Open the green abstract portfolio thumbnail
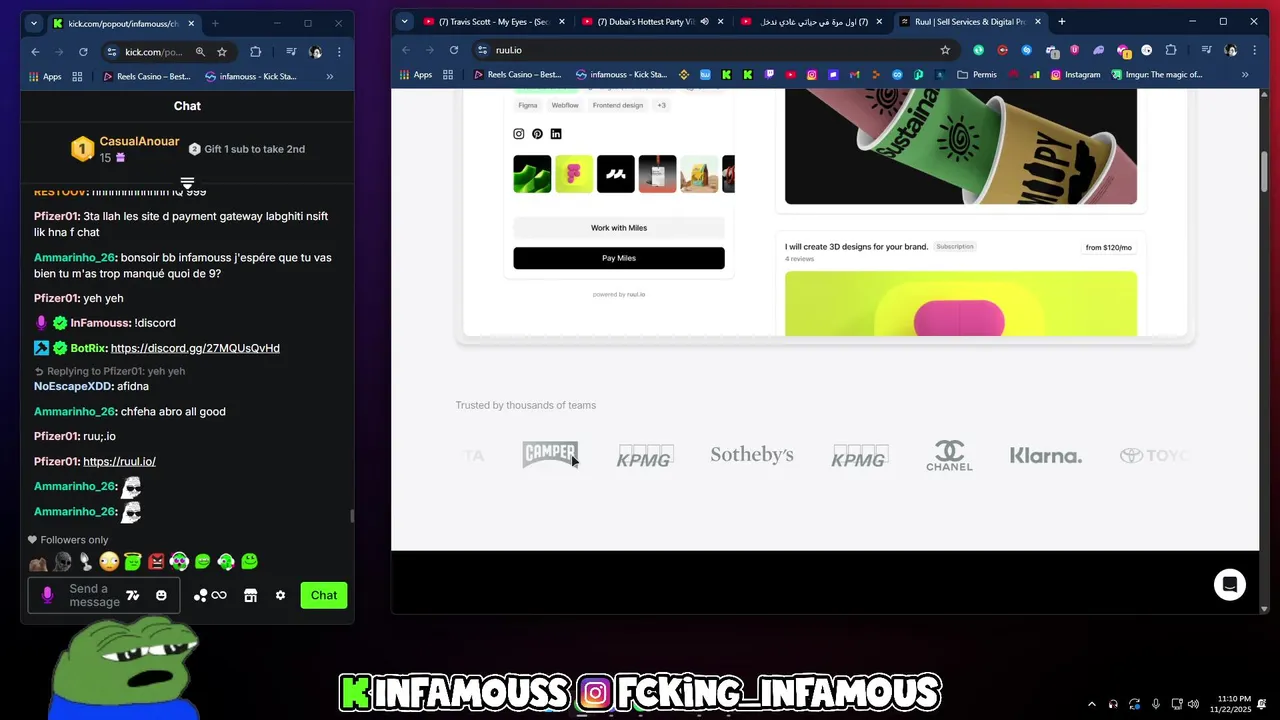 pos(532,174)
